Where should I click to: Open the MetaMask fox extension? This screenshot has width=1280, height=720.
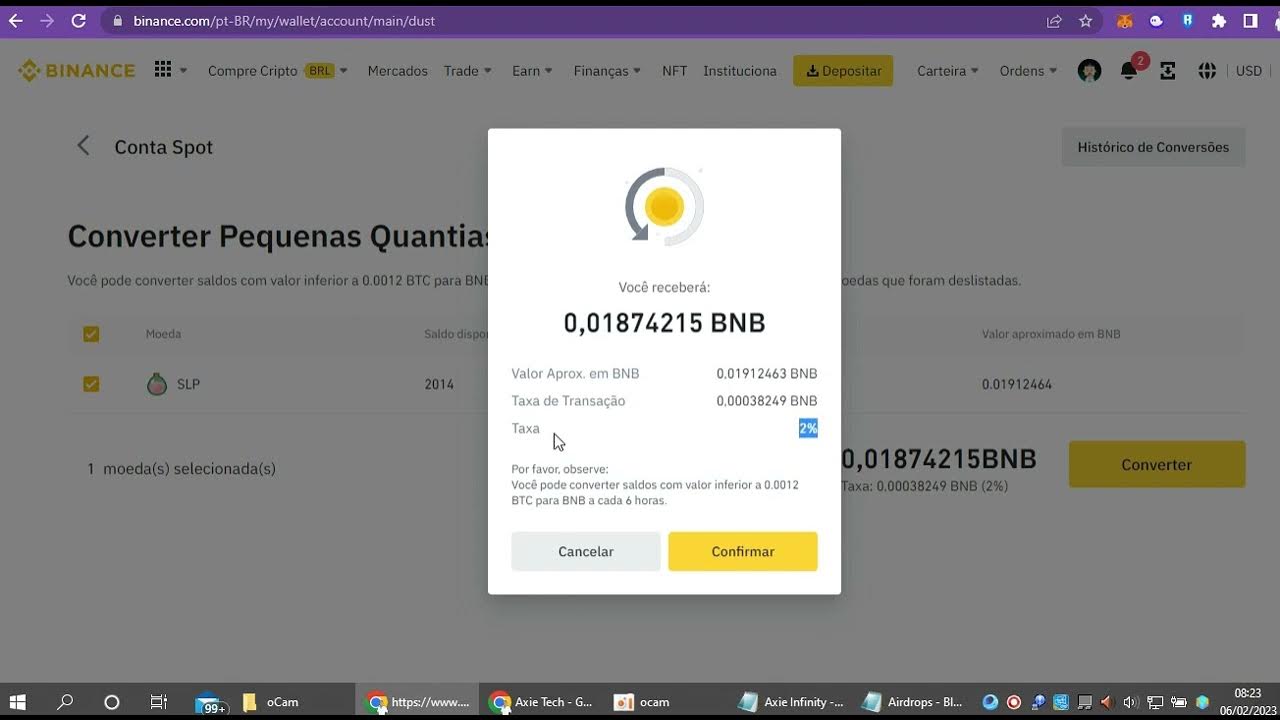pyautogui.click(x=1125, y=20)
